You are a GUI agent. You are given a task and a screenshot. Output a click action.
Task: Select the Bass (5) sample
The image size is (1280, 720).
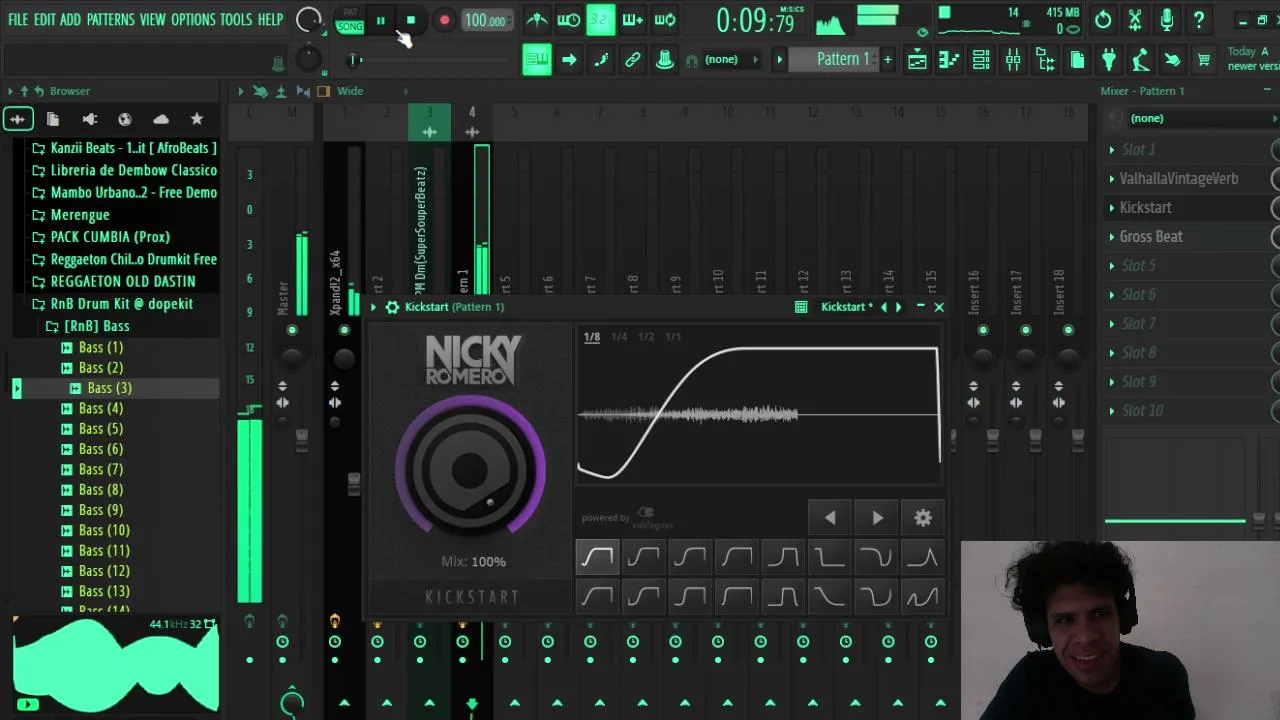point(101,429)
